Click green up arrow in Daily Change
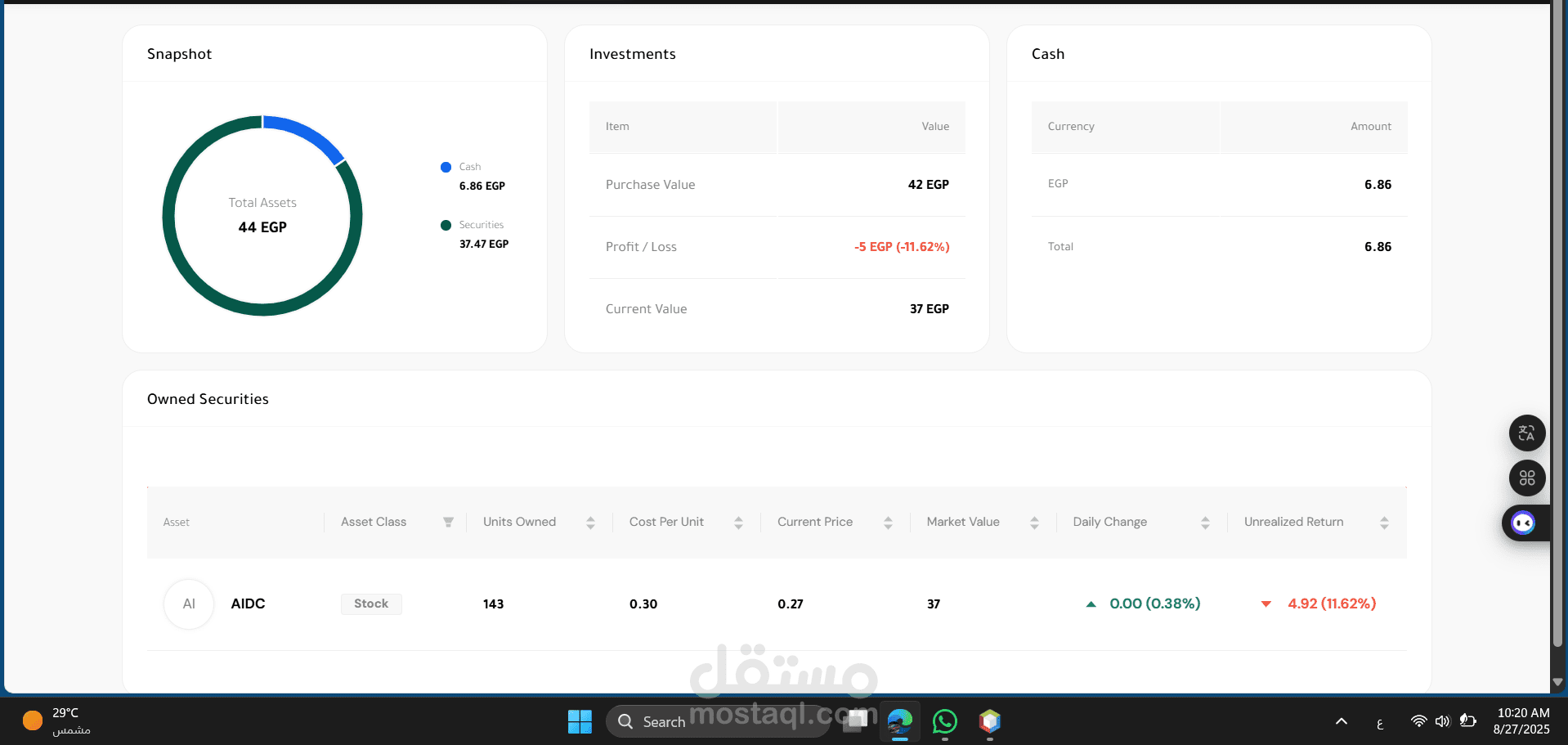The height and width of the screenshot is (745, 1568). [x=1091, y=604]
